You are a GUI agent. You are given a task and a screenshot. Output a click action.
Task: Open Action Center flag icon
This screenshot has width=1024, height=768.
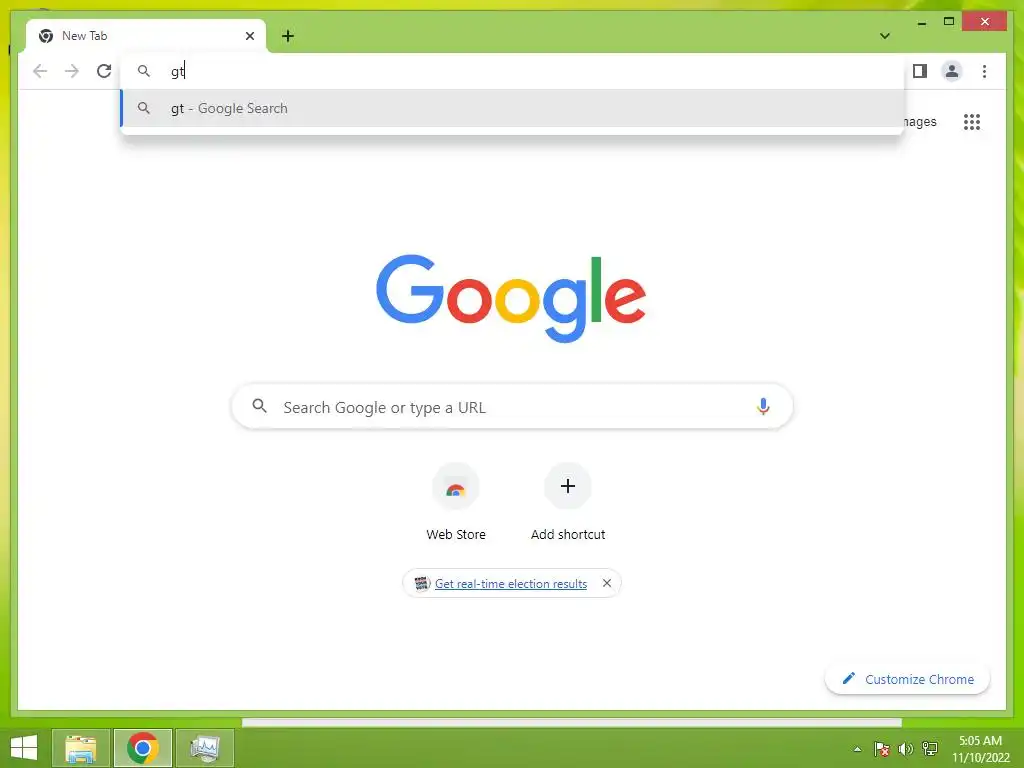(882, 749)
